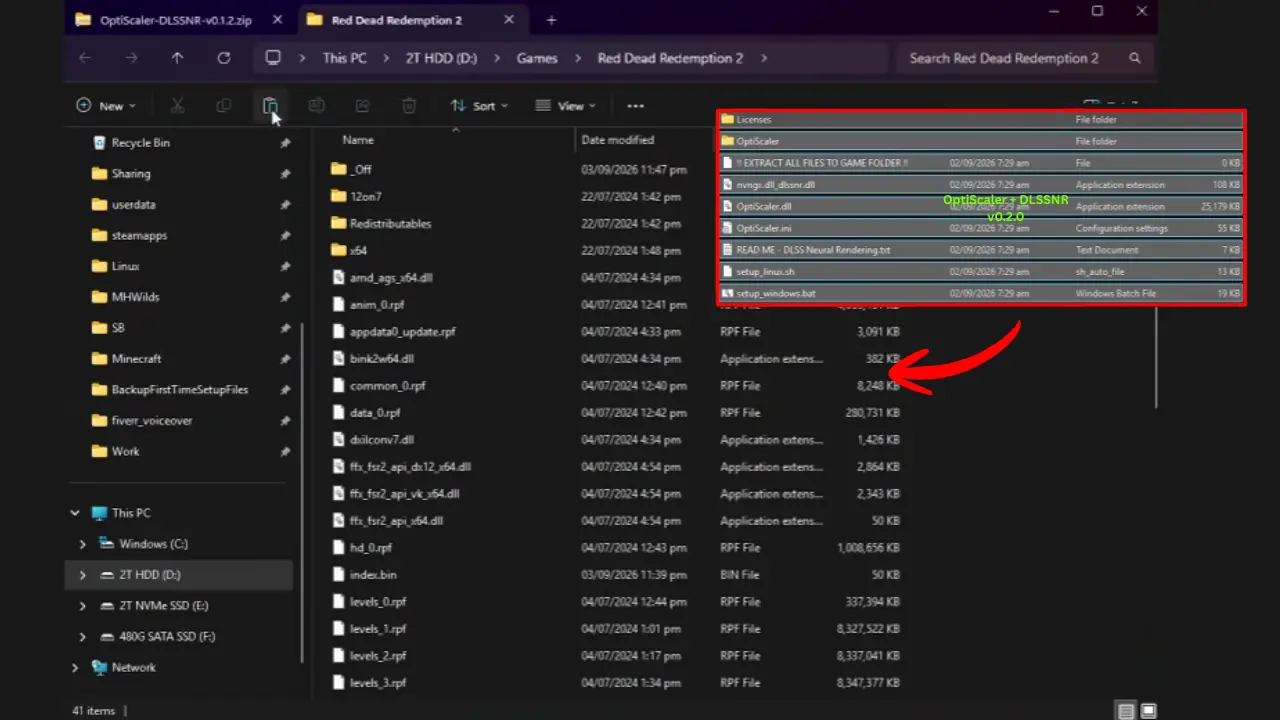Screen dimensions: 1280x720
Task: Open fiverr_voiceover in the sidebar
Action: tap(152, 421)
